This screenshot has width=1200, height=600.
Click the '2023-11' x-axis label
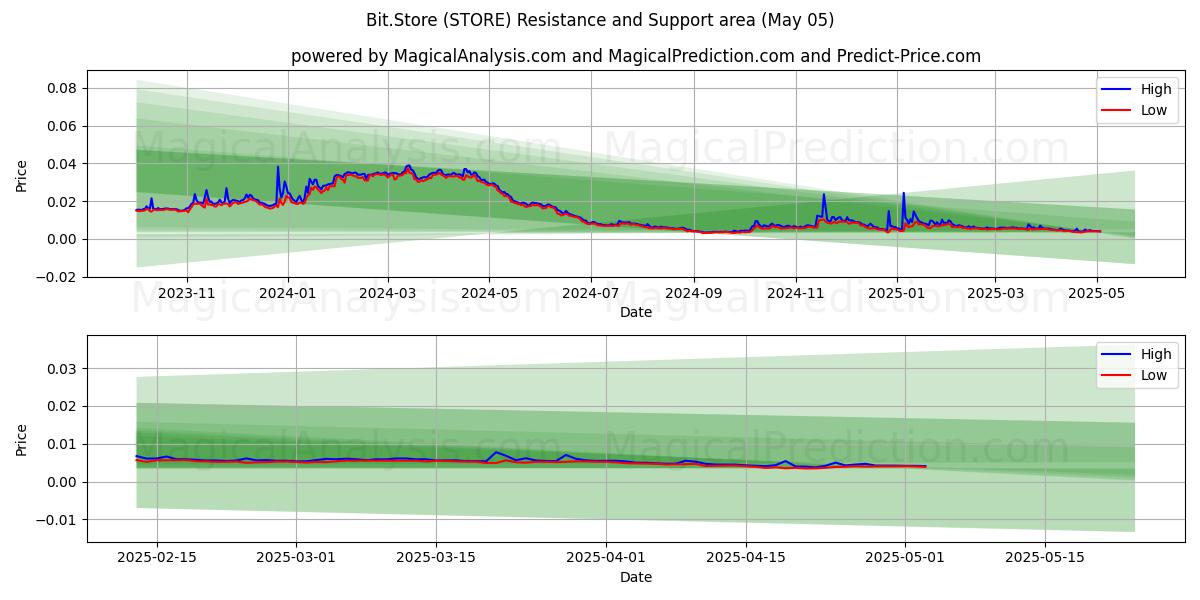187,293
